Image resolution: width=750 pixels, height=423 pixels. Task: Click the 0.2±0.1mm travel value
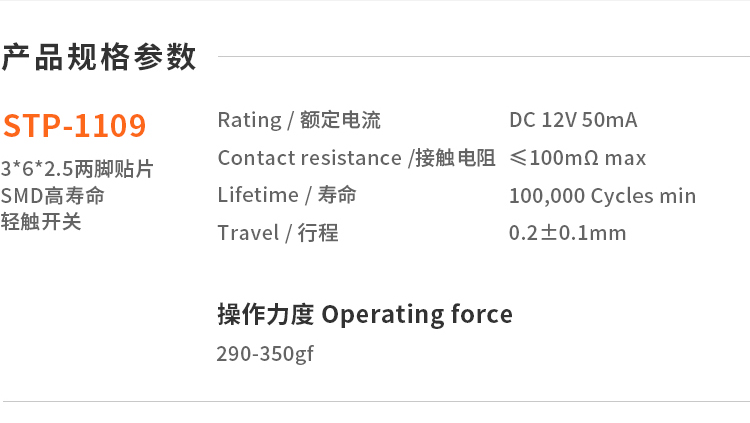click(x=567, y=233)
